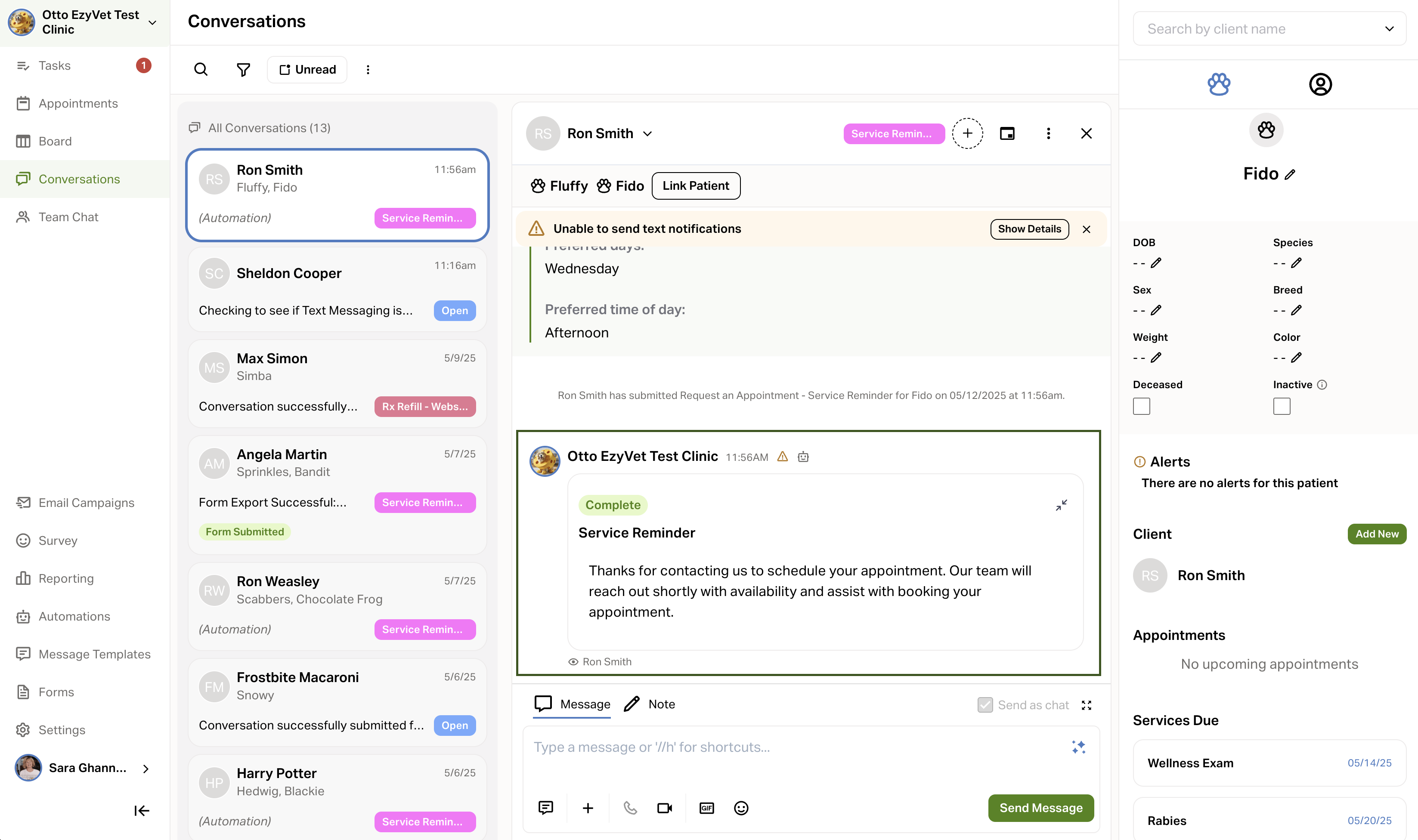The width and height of the screenshot is (1418, 840).
Task: Add a label with the plus circle
Action: coord(967,133)
